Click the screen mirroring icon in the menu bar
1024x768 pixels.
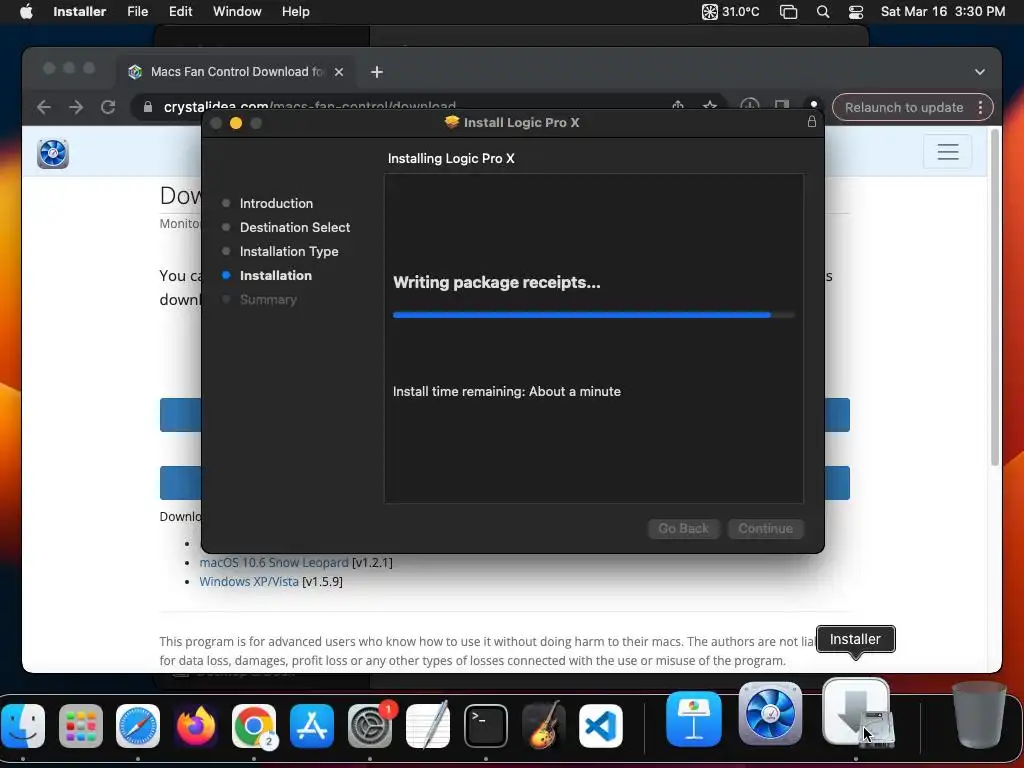[788, 12]
